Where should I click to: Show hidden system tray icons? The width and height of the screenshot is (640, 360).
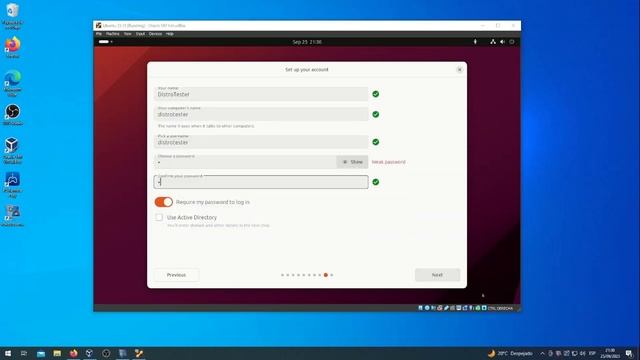point(542,353)
